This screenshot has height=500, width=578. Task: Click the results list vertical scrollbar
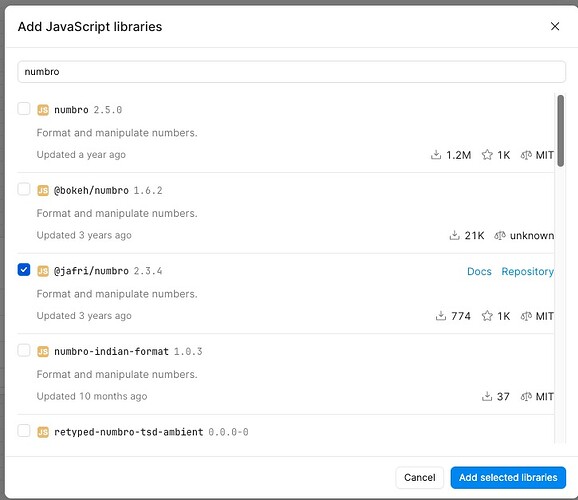pyautogui.click(x=560, y=131)
